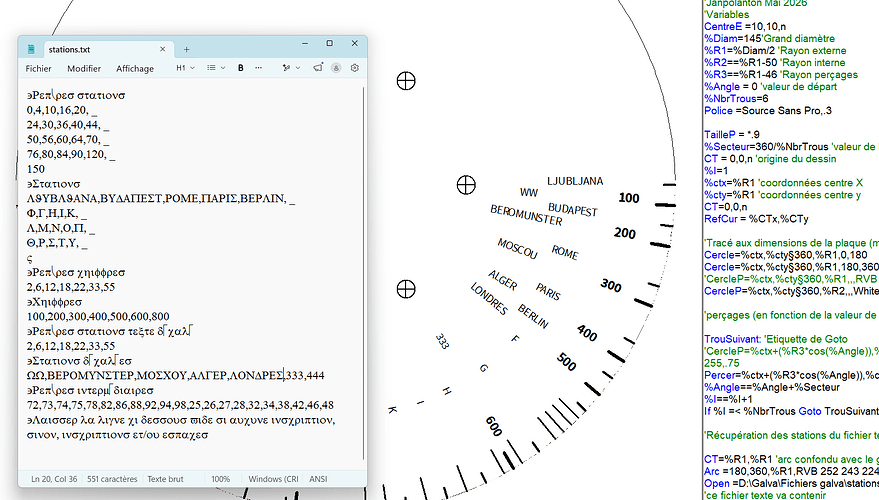Click the megaphone announcements icon

(318, 68)
